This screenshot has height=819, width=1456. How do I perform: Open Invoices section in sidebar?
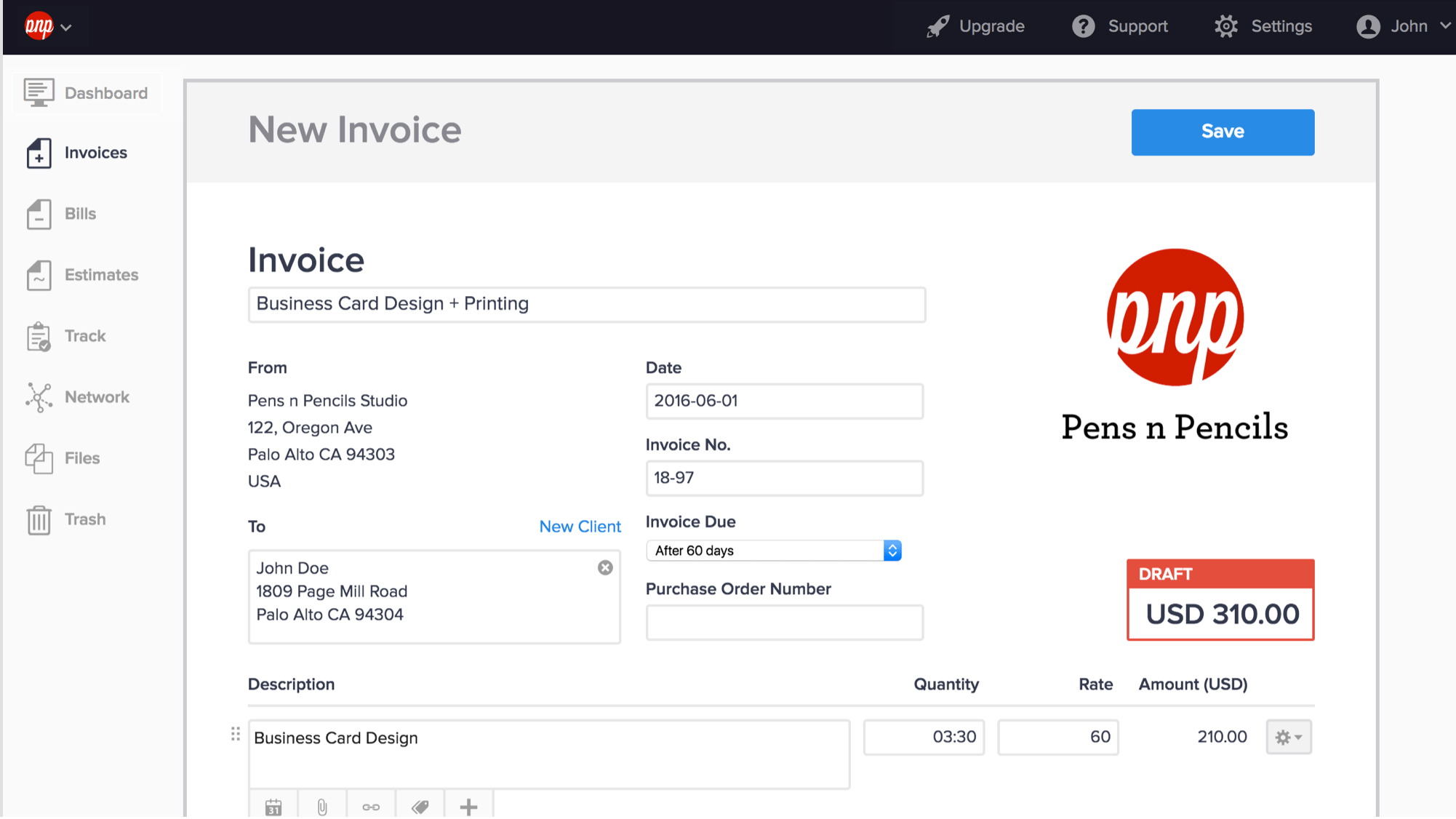tap(76, 153)
